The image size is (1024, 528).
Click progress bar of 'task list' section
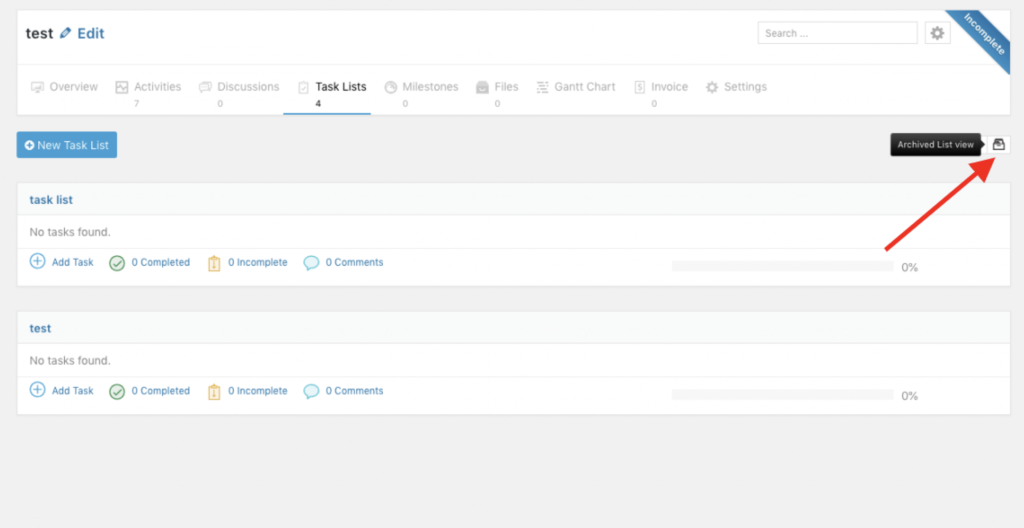click(782, 266)
